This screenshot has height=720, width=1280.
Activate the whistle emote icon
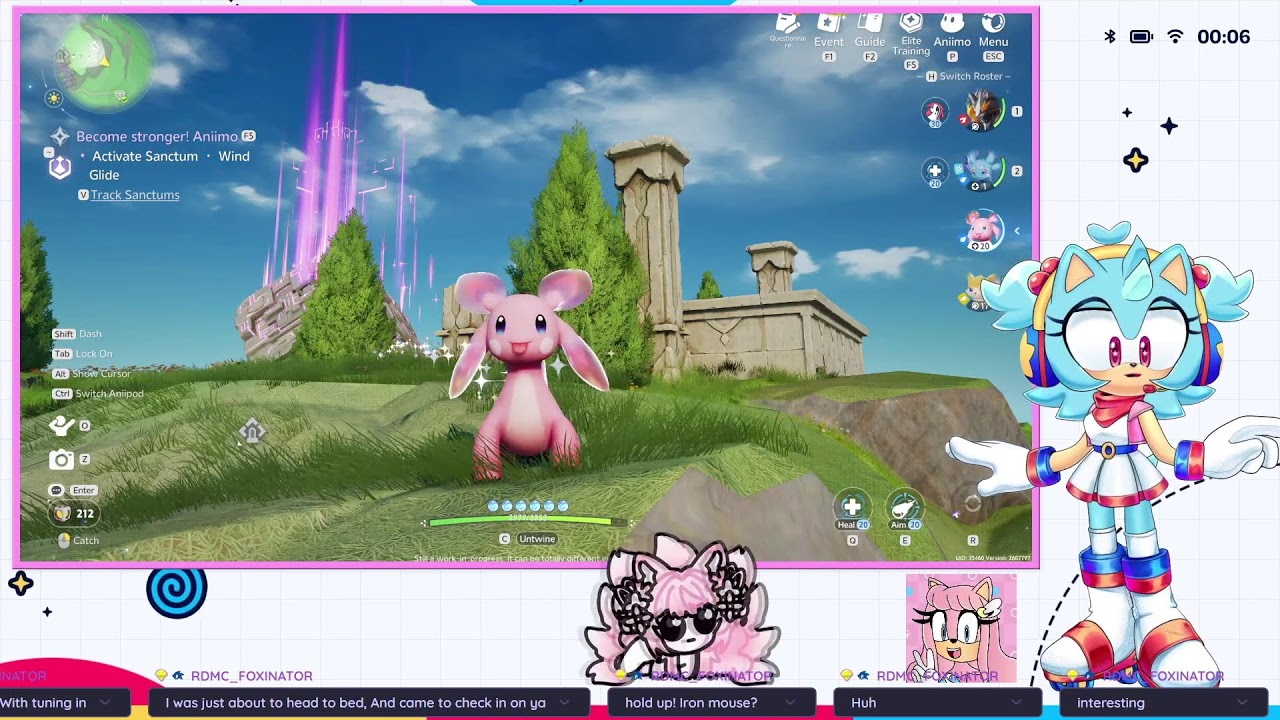tap(62, 426)
